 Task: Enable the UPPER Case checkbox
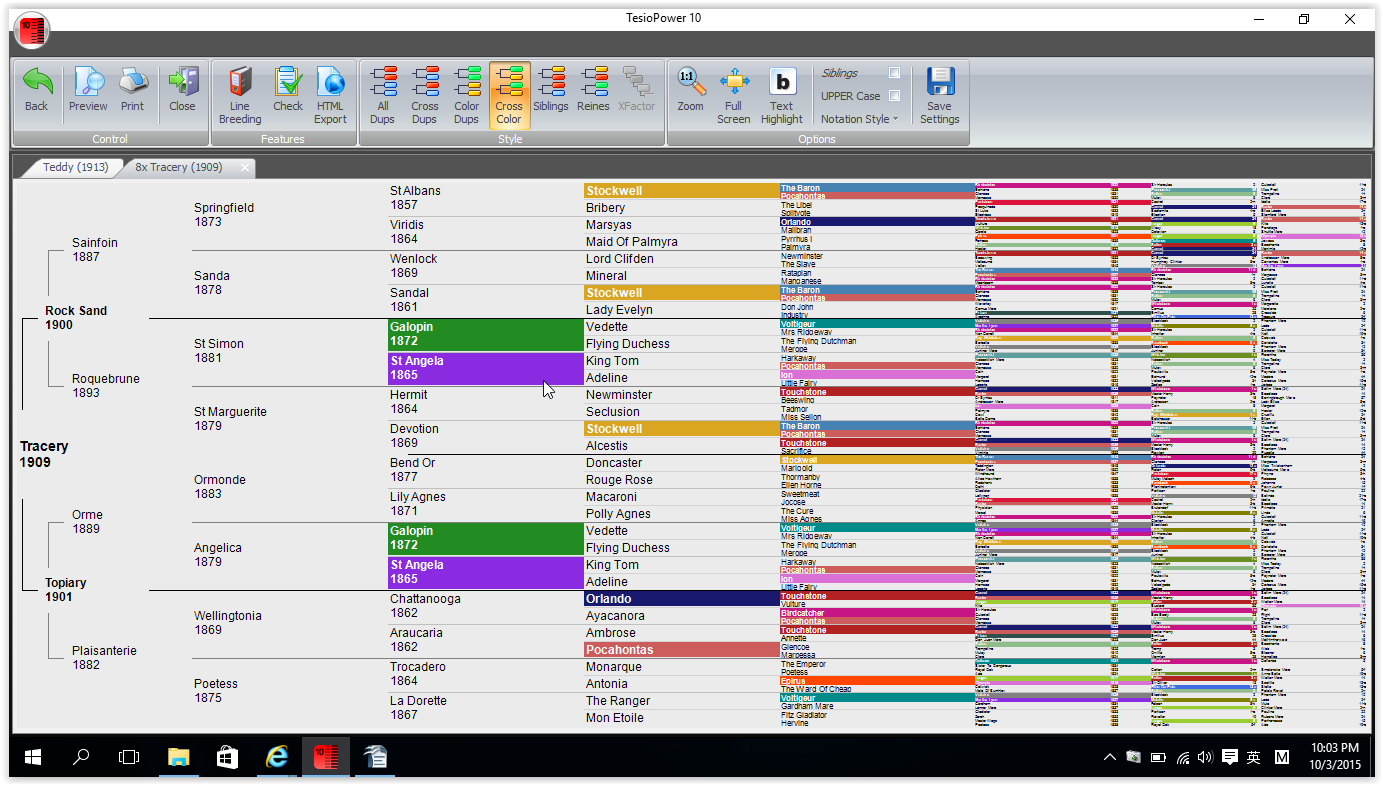pyautogui.click(x=894, y=96)
